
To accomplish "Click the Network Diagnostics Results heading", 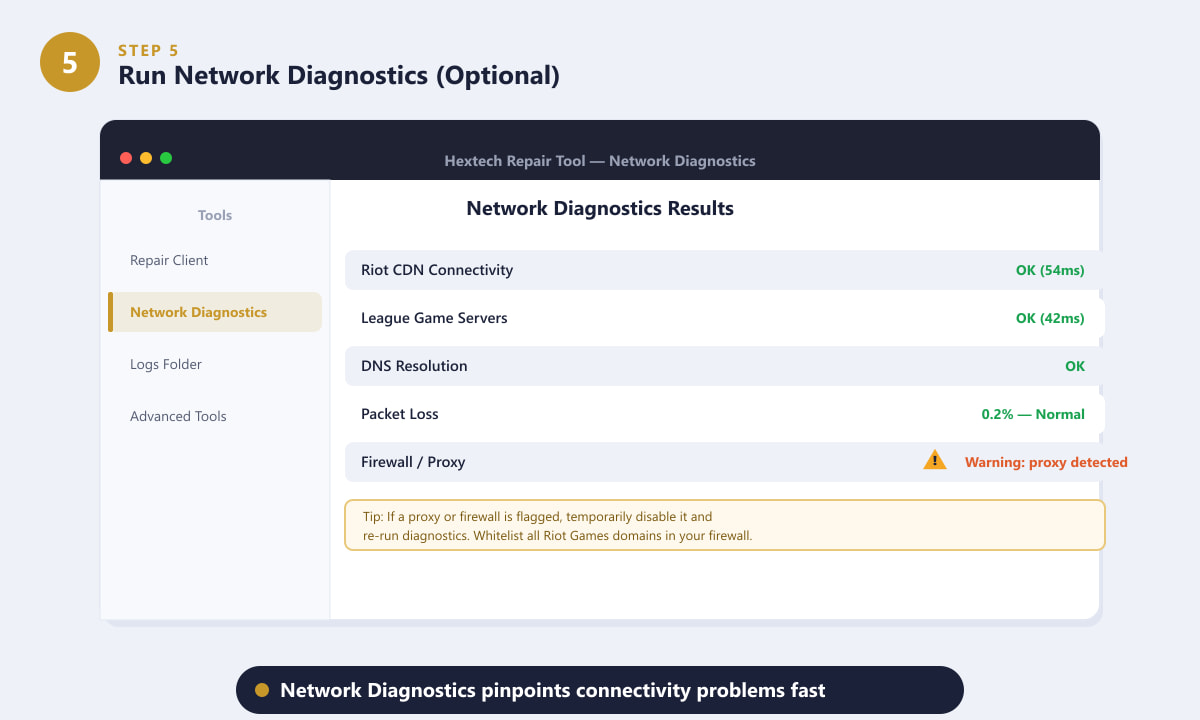I will [600, 209].
